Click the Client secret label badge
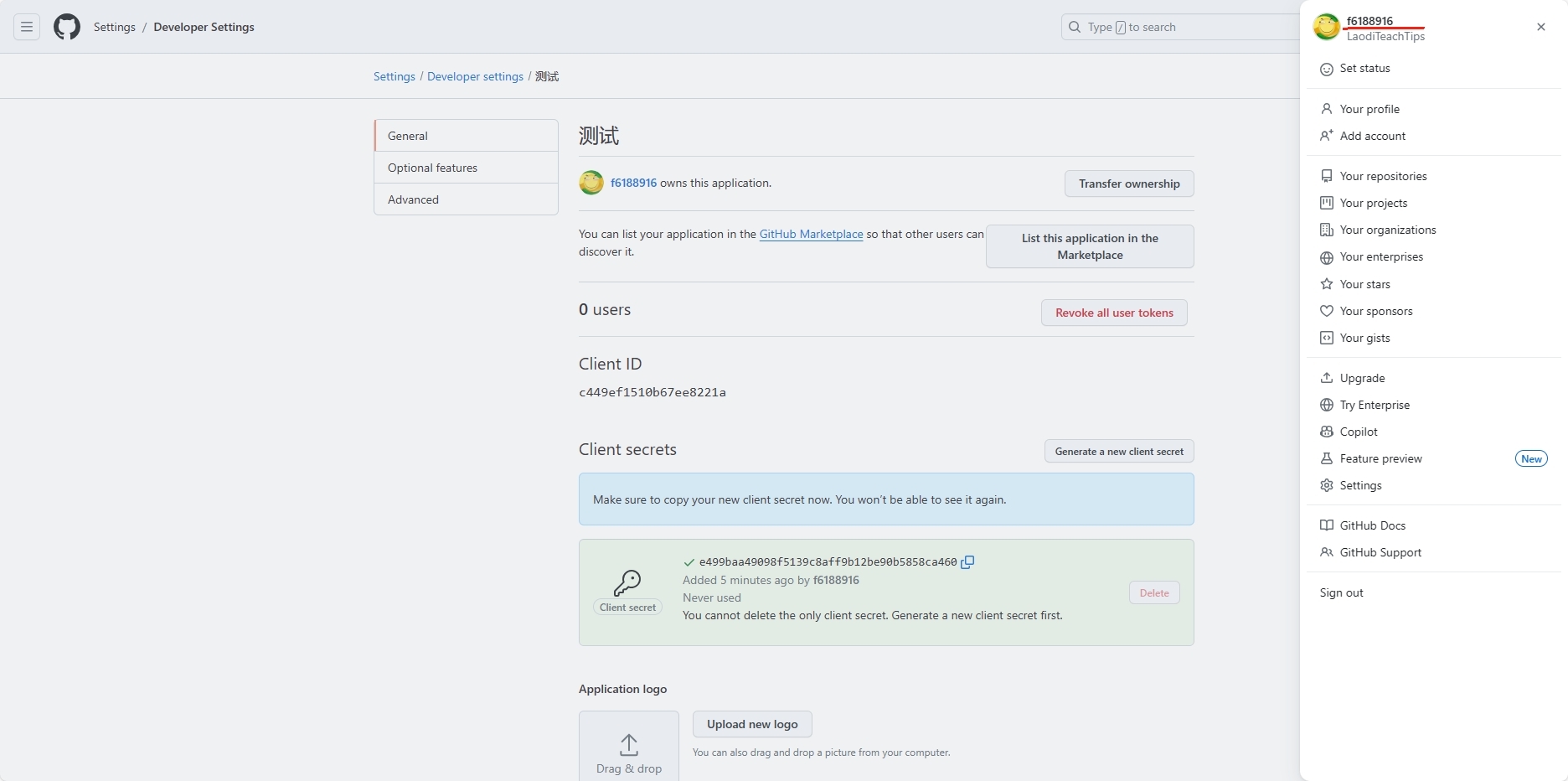1568x781 pixels. (627, 608)
